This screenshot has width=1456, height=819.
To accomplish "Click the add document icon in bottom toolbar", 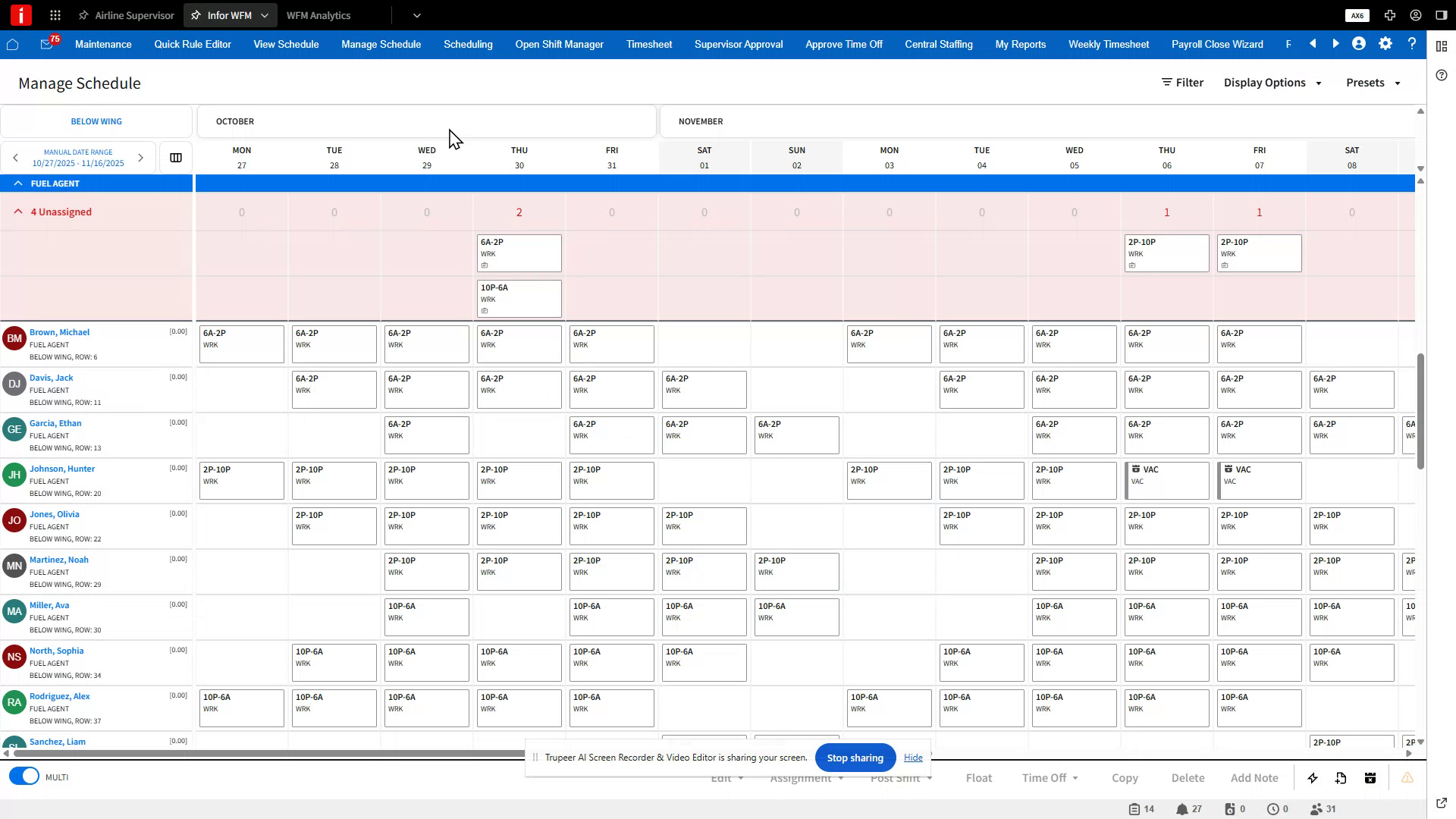I will 1341,777.
